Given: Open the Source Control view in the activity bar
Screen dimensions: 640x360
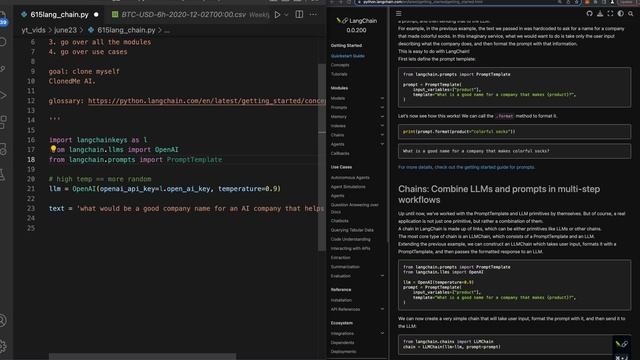Looking at the screenshot, I should 3,69.
